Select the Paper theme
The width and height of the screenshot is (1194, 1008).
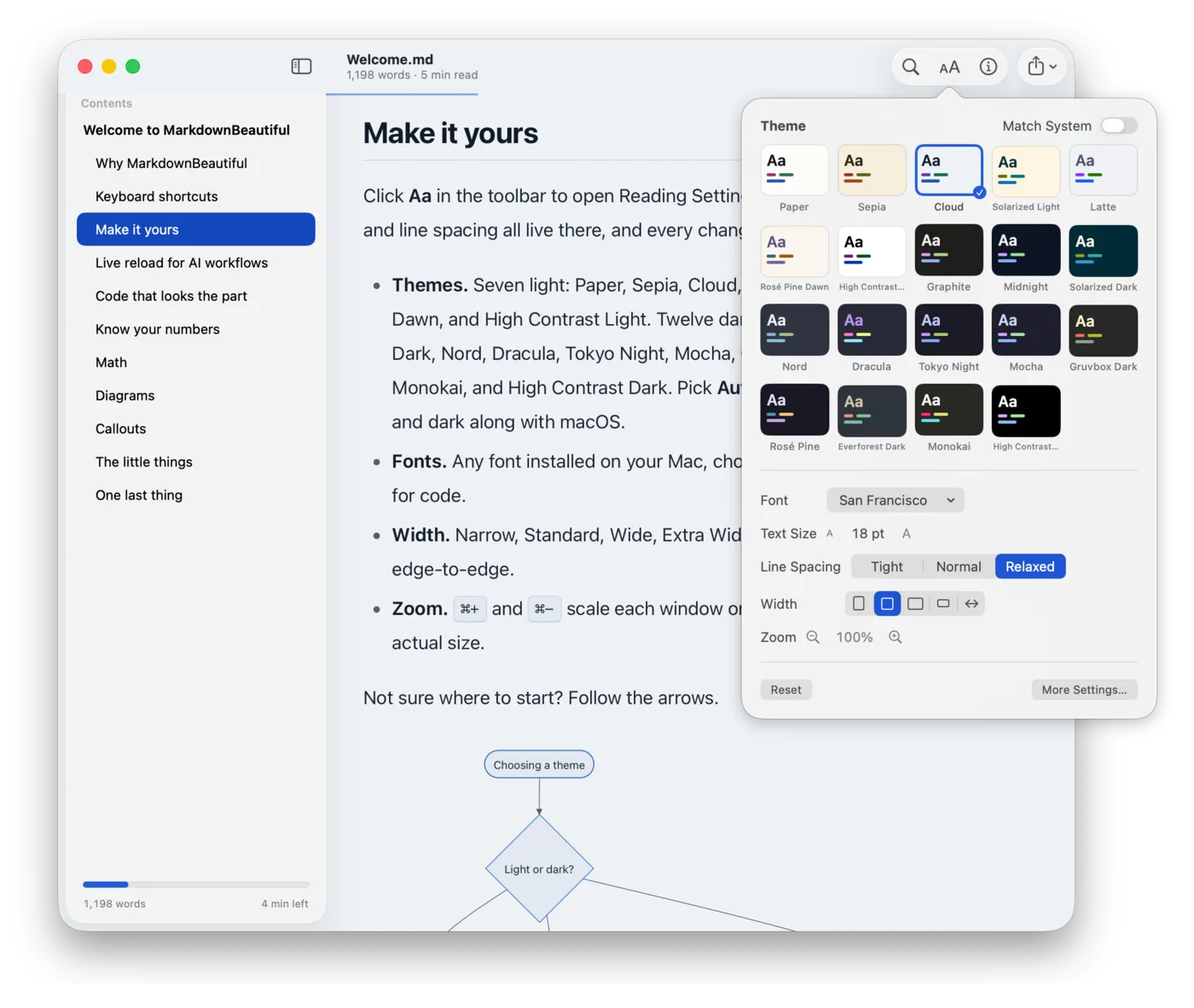[794, 170]
